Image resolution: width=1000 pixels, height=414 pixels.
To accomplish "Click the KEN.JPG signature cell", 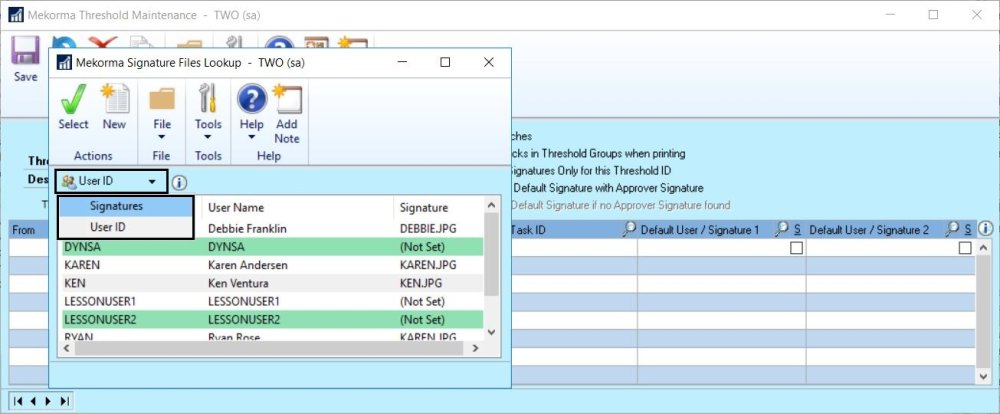I will pyautogui.click(x=422, y=283).
